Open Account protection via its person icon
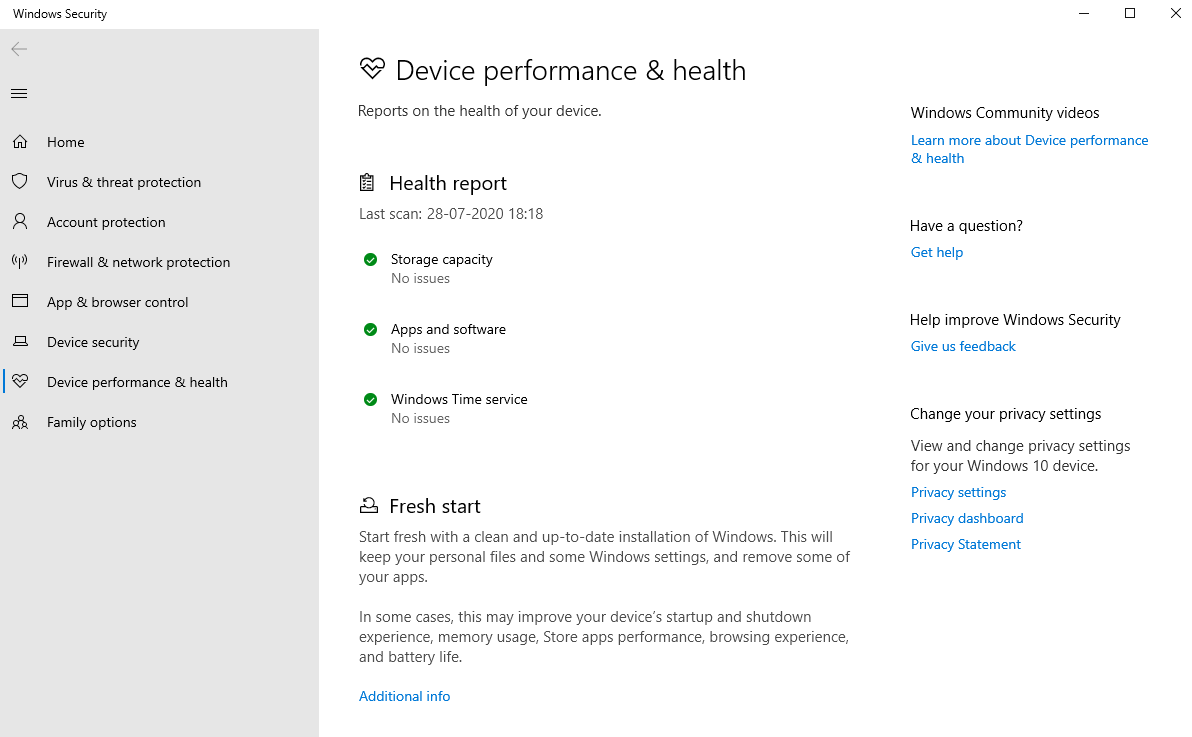Image resolution: width=1192 pixels, height=737 pixels. (20, 221)
